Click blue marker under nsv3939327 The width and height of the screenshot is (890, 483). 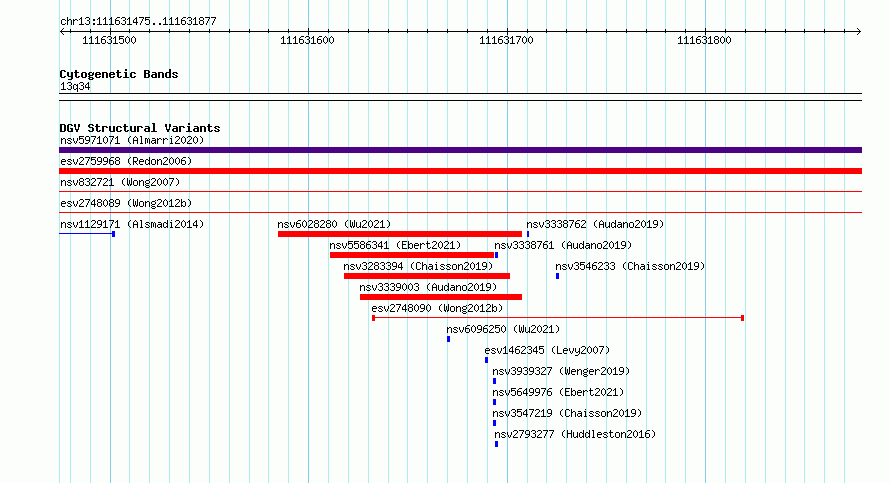click(494, 381)
